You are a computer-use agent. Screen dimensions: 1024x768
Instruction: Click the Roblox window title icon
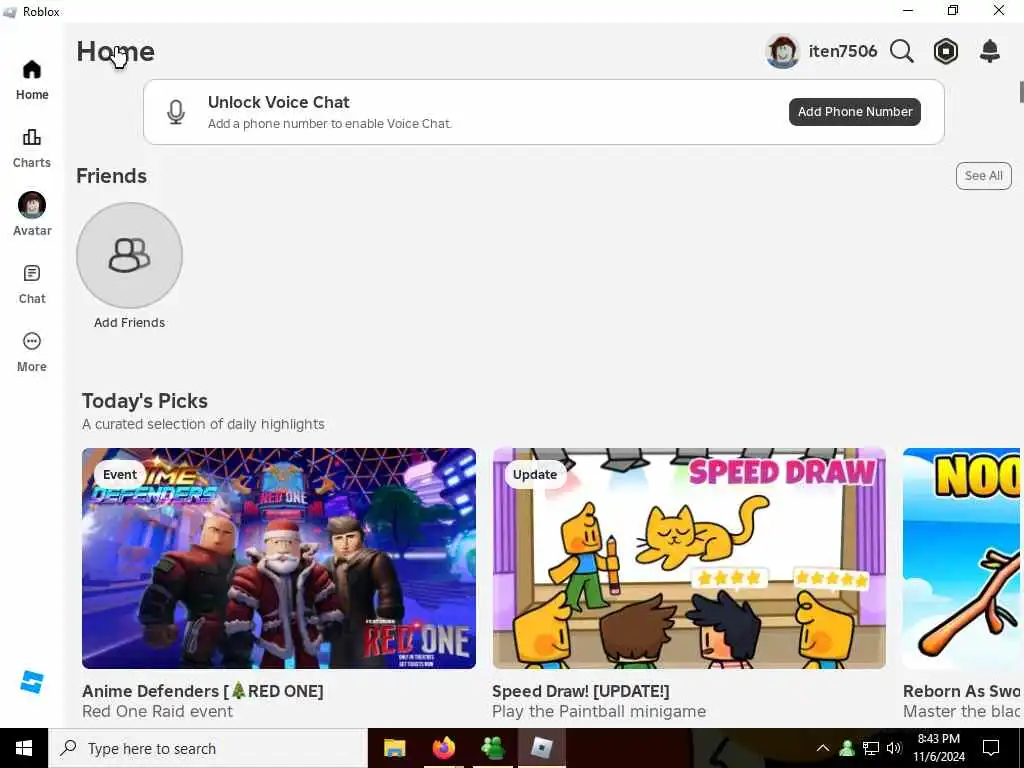point(10,12)
